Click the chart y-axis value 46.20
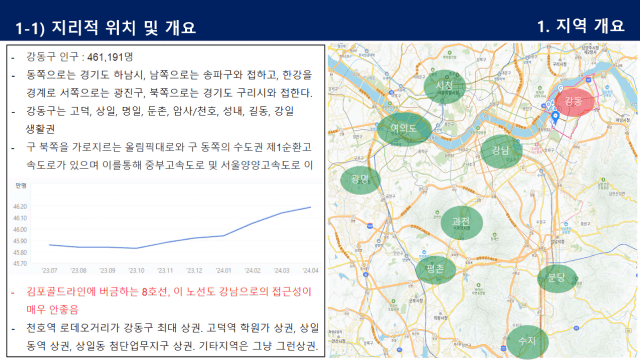This screenshot has height=360, width=640. [20, 207]
